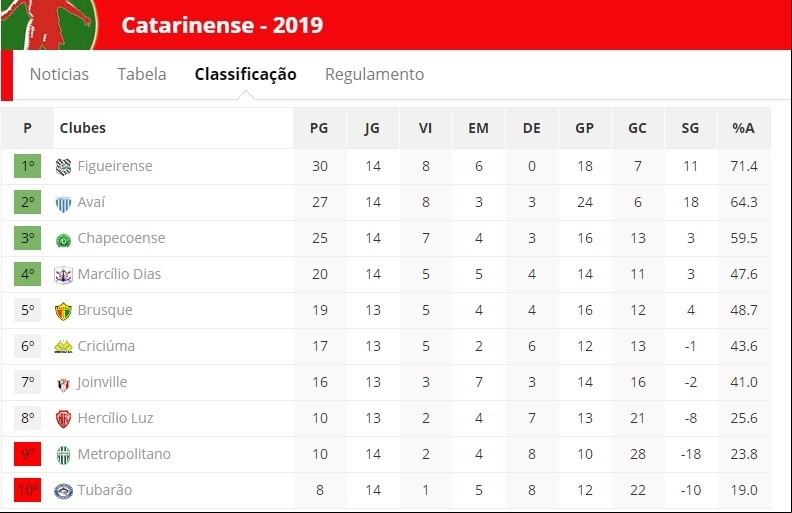Click the Figueirense club crest icon

coord(63,167)
